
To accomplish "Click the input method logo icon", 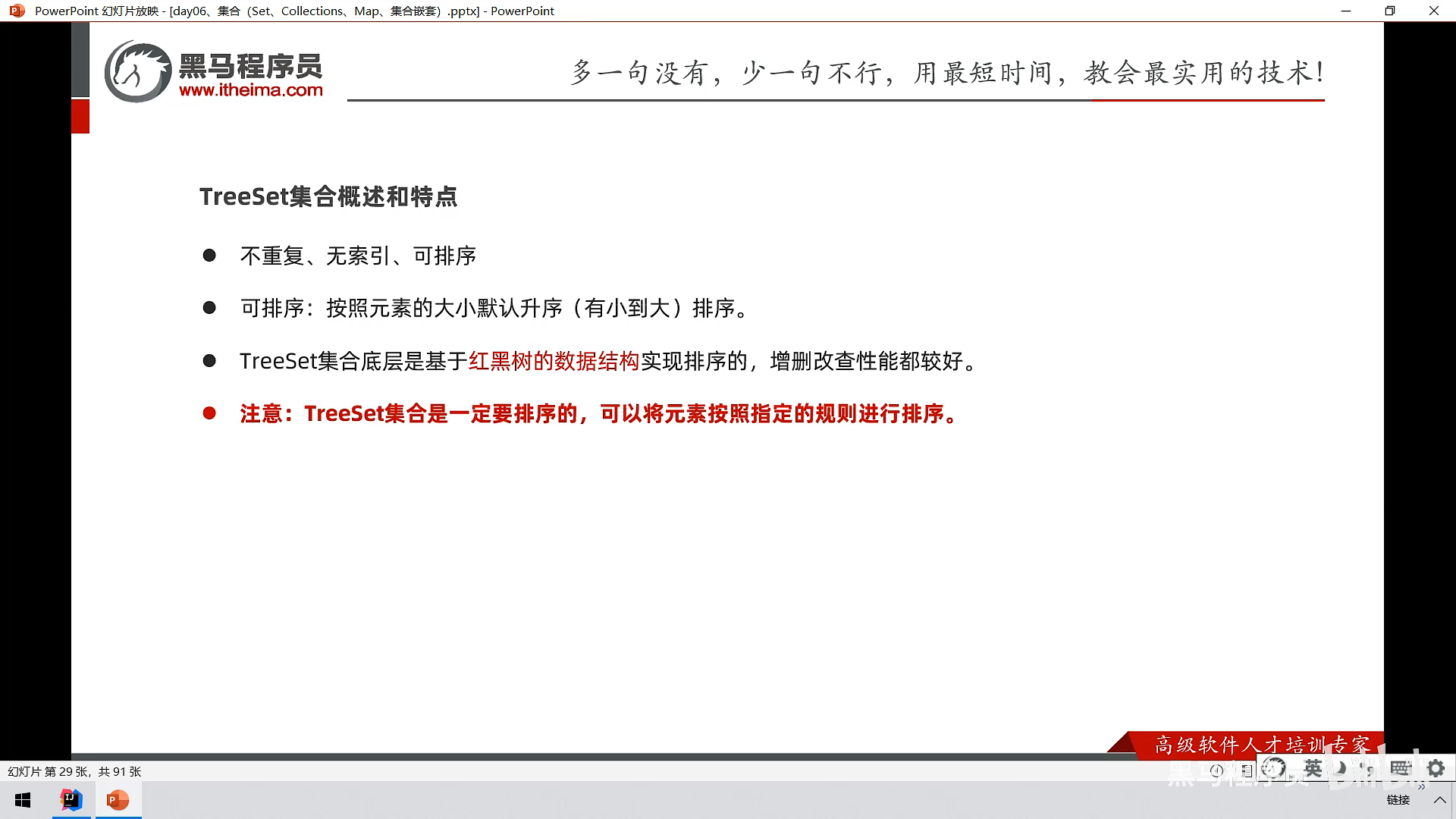I will [x=1274, y=769].
